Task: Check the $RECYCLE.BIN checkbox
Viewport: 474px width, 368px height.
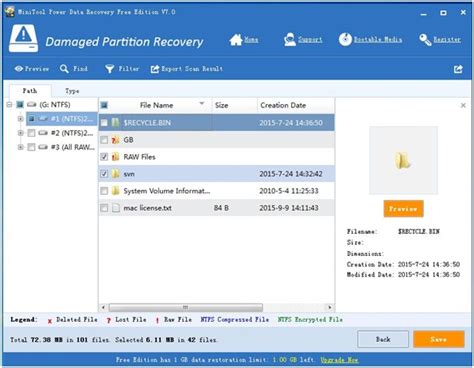Action: (104, 123)
